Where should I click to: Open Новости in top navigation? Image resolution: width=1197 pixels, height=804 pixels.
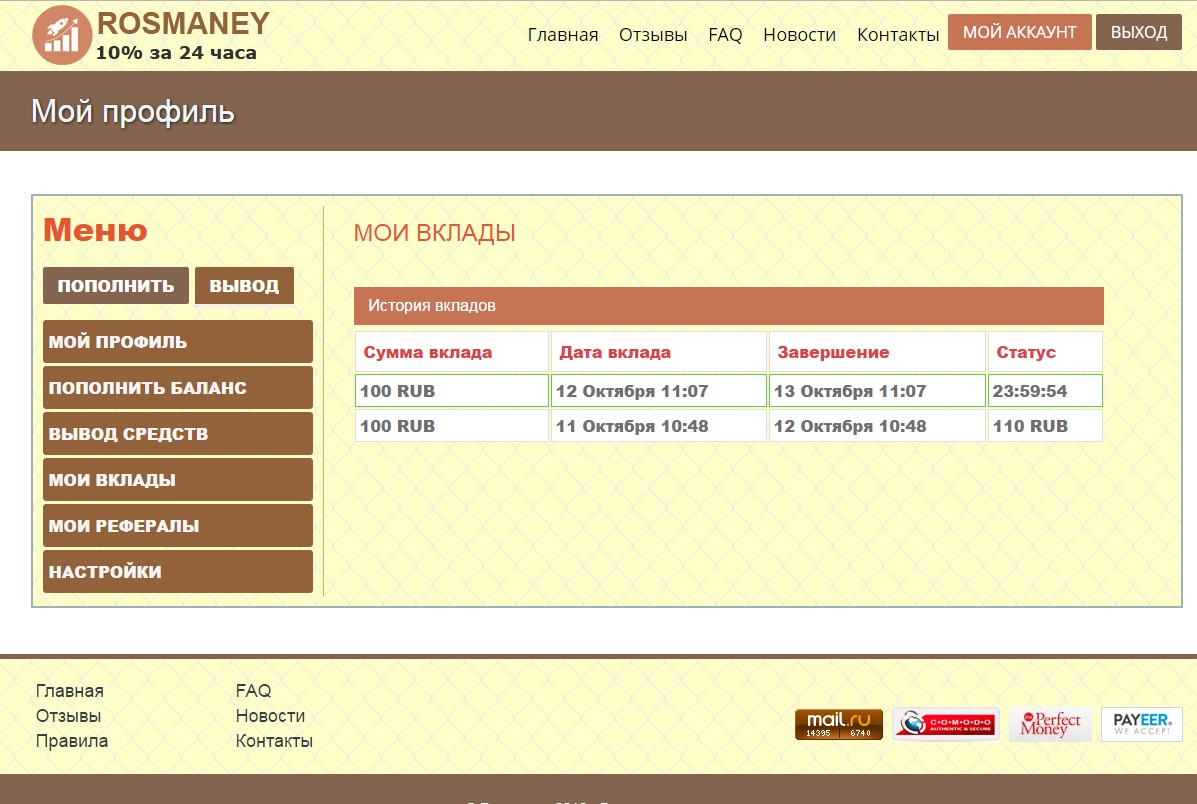[799, 35]
